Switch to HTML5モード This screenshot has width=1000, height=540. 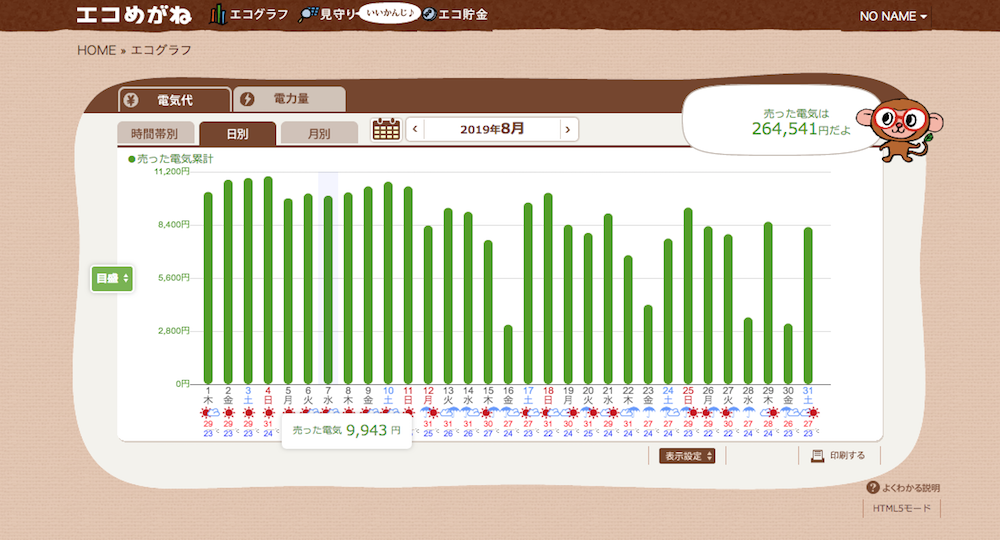(x=904, y=509)
